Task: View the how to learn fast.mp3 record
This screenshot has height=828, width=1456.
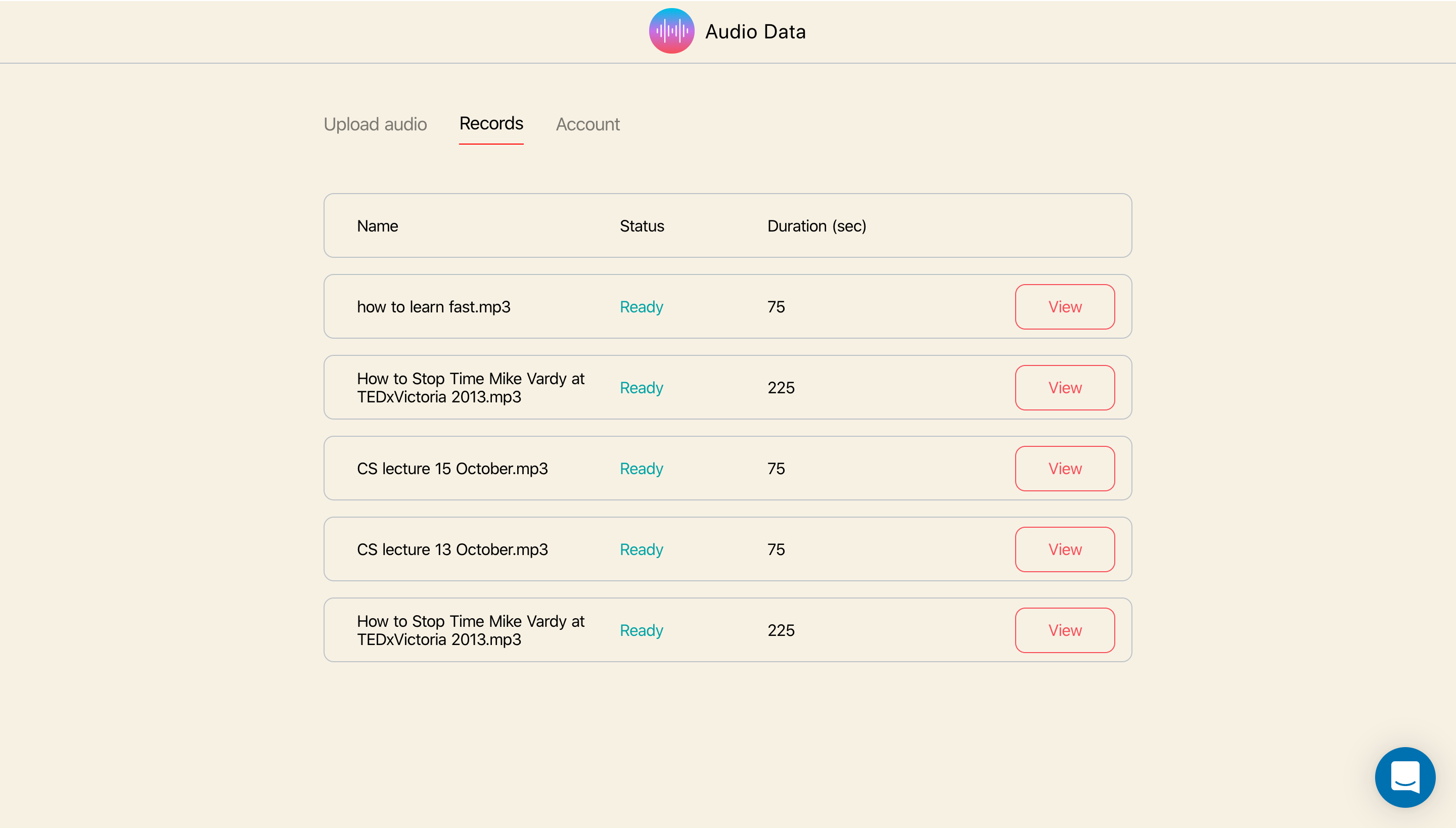Action: [x=1064, y=307]
